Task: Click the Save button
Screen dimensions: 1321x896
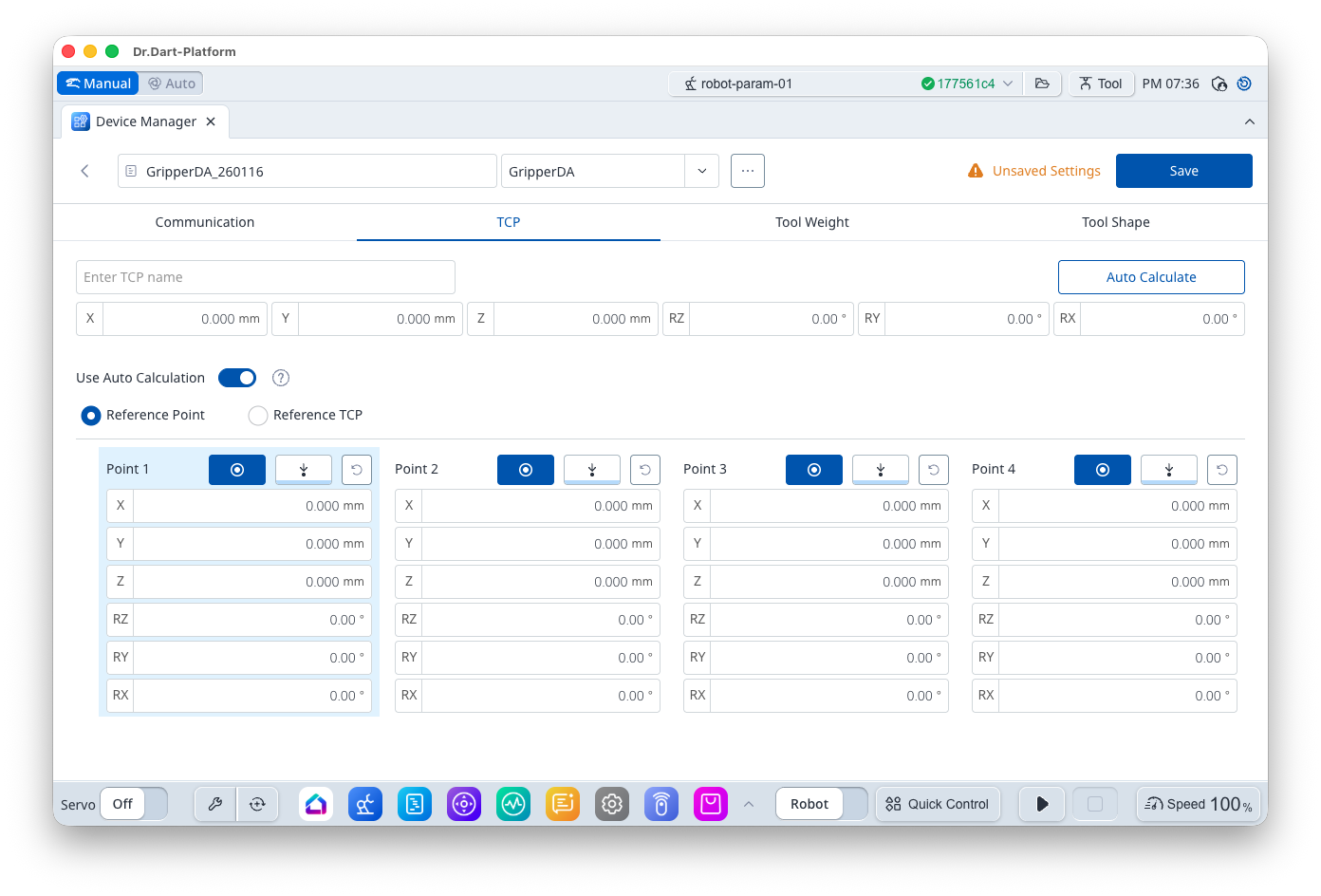Action: click(x=1184, y=171)
